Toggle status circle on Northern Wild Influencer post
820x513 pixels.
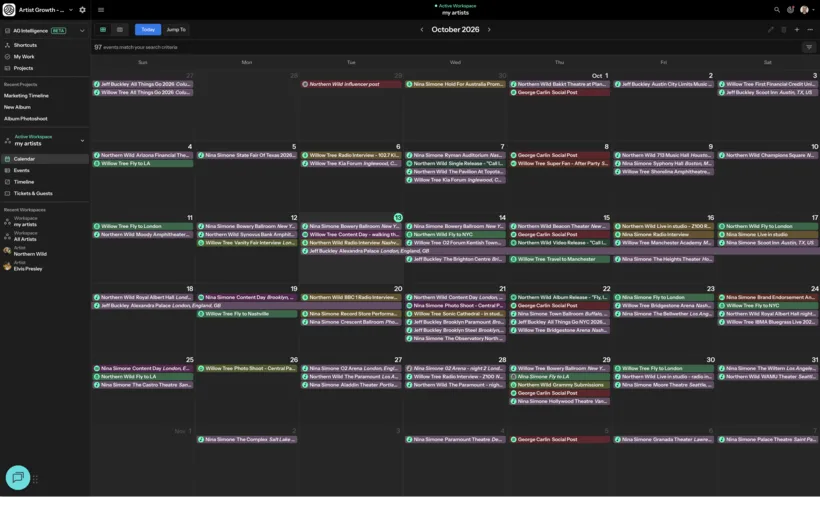click(305, 84)
